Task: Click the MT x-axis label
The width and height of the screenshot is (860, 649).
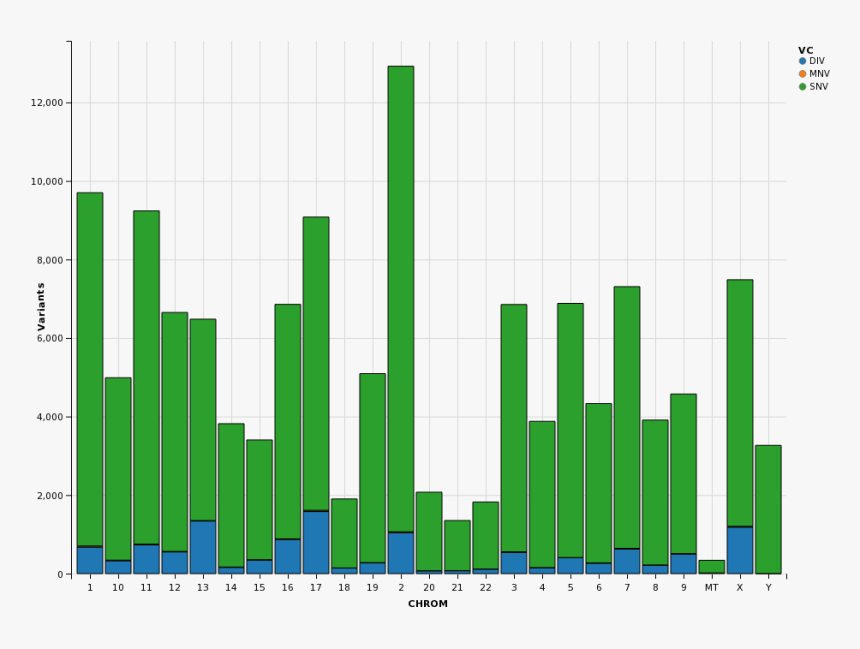Action: (x=711, y=588)
